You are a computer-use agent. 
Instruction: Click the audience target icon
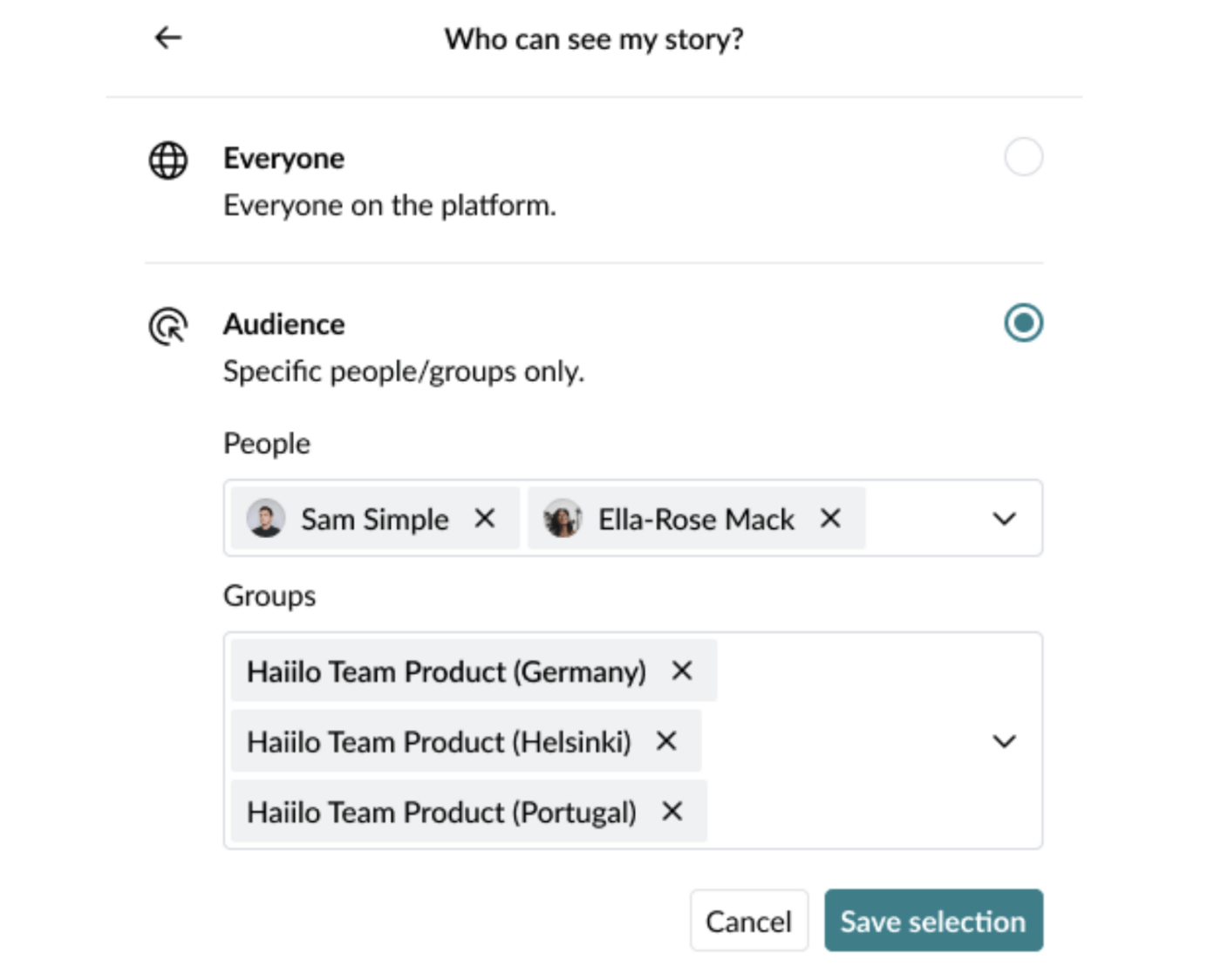168,326
